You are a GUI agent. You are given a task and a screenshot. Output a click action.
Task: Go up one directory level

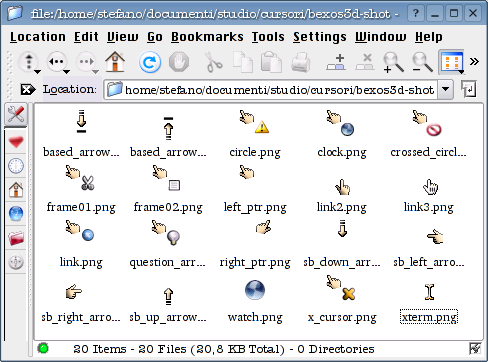(28, 61)
